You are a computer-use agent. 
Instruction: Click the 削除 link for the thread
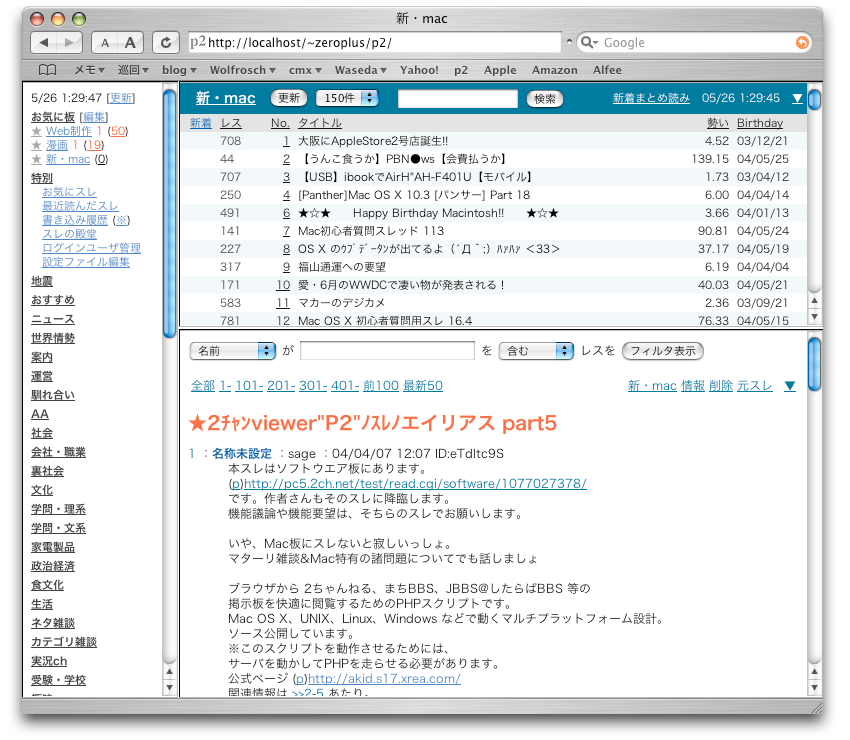click(x=720, y=385)
